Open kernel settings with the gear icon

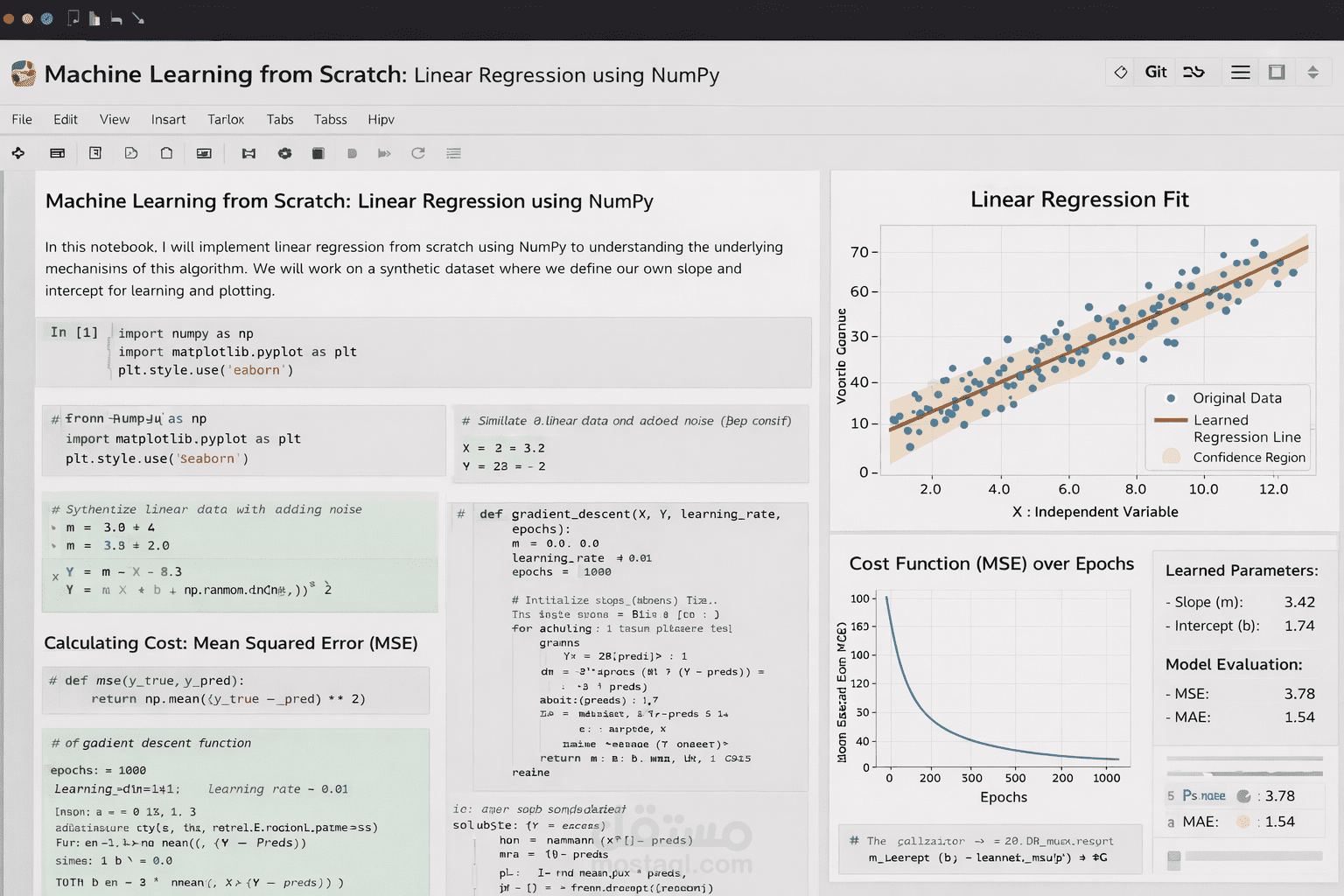coord(284,153)
